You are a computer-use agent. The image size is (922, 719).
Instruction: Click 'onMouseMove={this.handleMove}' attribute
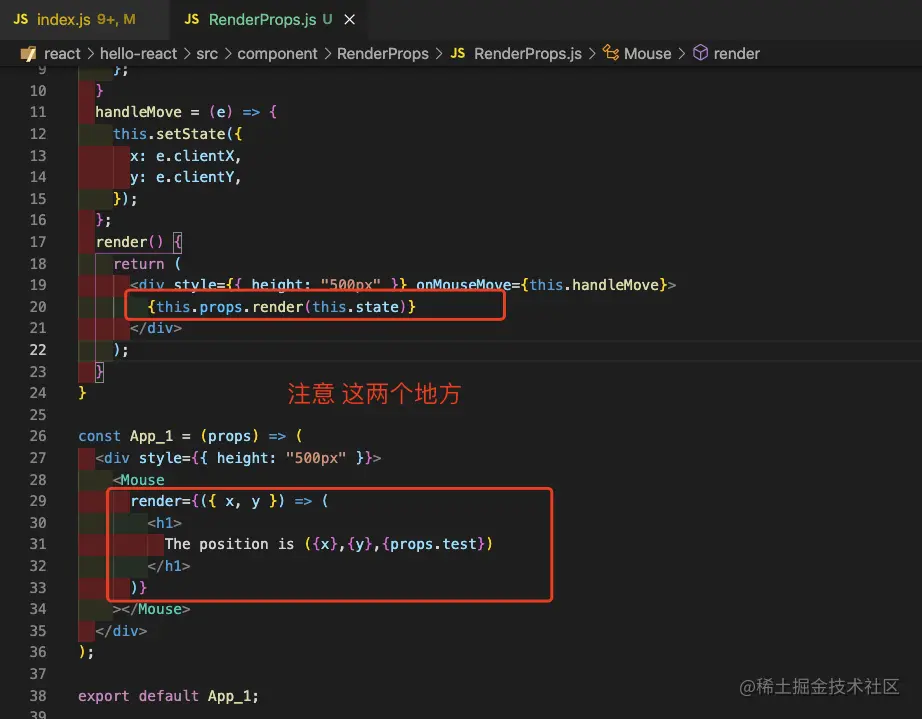click(542, 285)
